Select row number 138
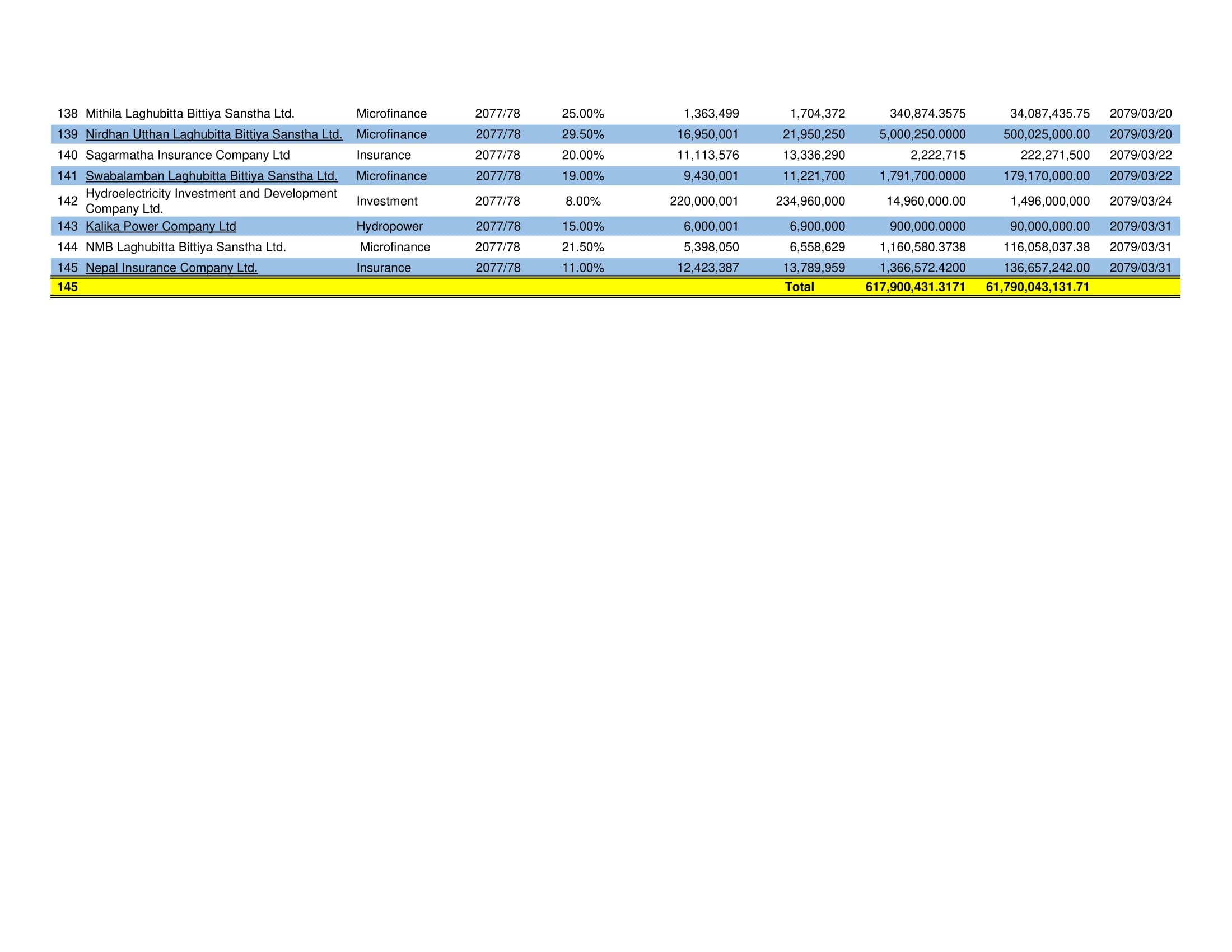Viewport: 1232px width, 952px height. (67, 113)
